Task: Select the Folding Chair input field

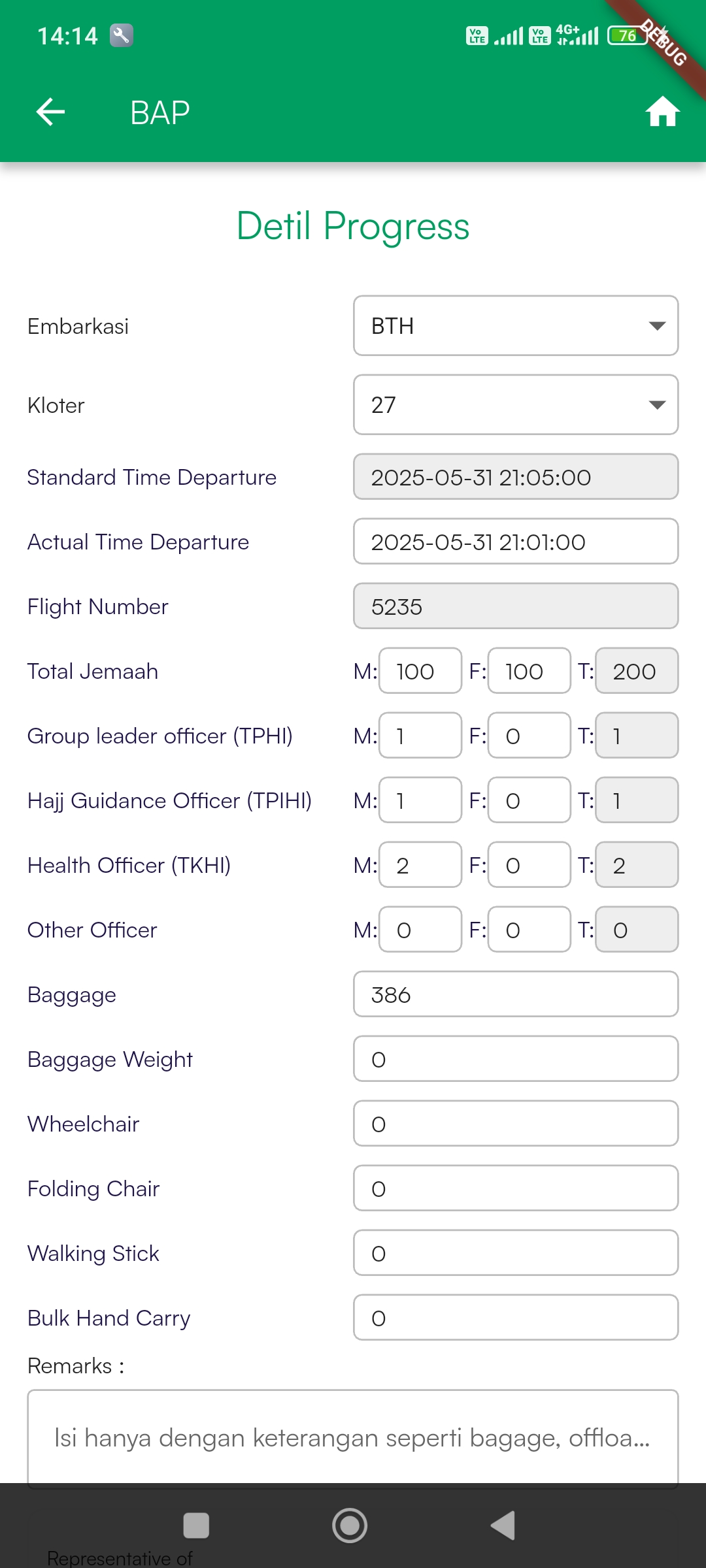Action: [x=515, y=1188]
